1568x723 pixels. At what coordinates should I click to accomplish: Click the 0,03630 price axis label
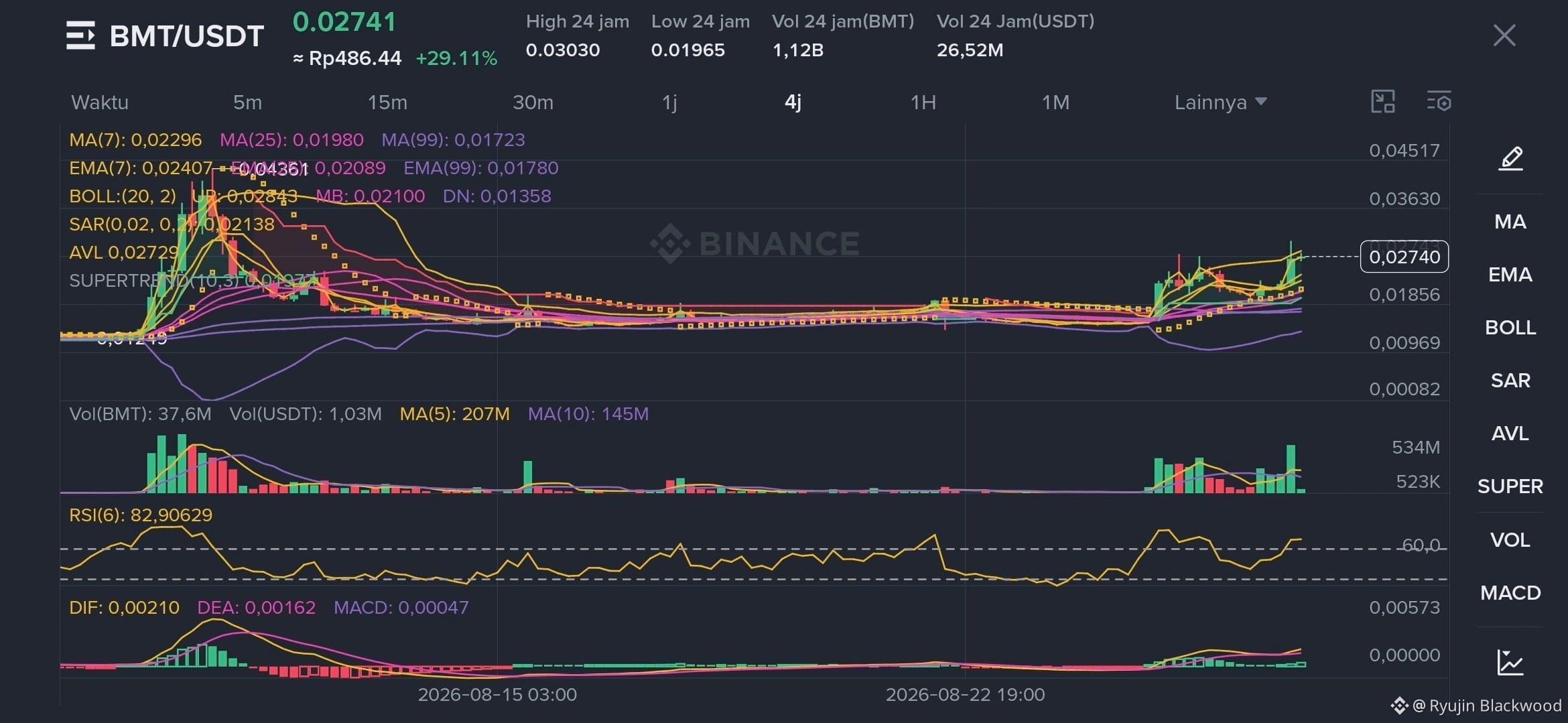point(1404,199)
